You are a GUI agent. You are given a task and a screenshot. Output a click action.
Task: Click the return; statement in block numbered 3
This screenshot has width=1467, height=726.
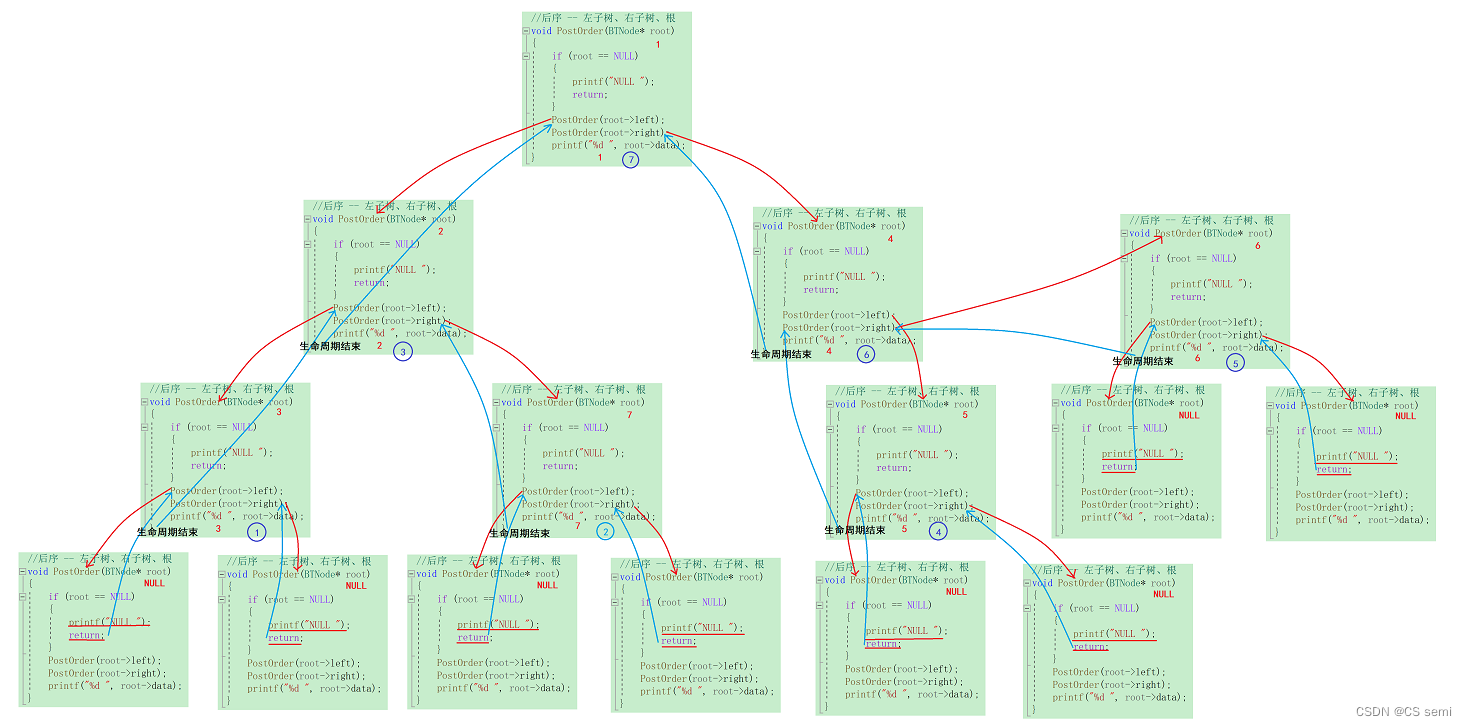(x=207, y=466)
